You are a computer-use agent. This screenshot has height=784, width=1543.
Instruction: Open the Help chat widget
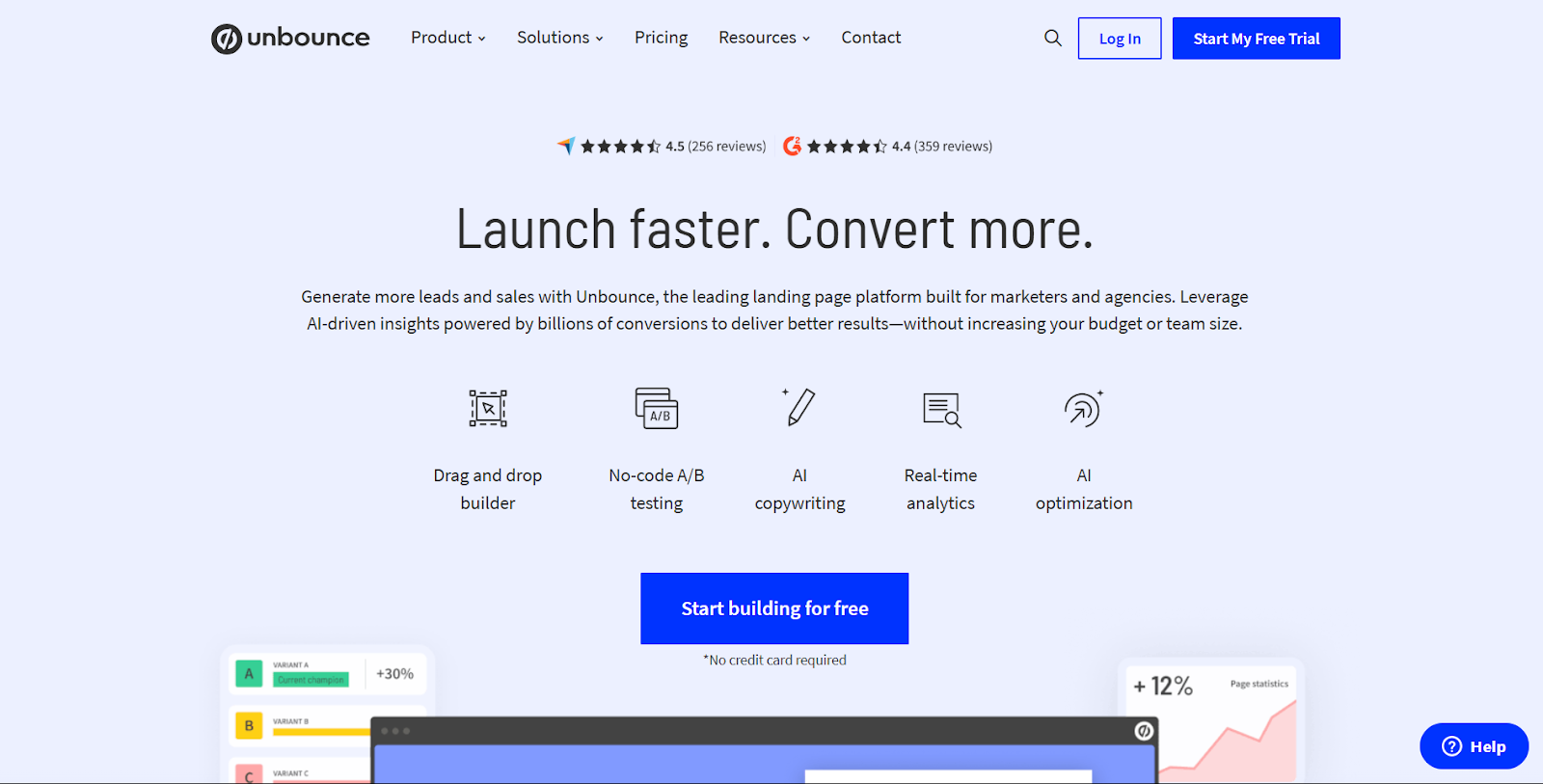tap(1474, 746)
